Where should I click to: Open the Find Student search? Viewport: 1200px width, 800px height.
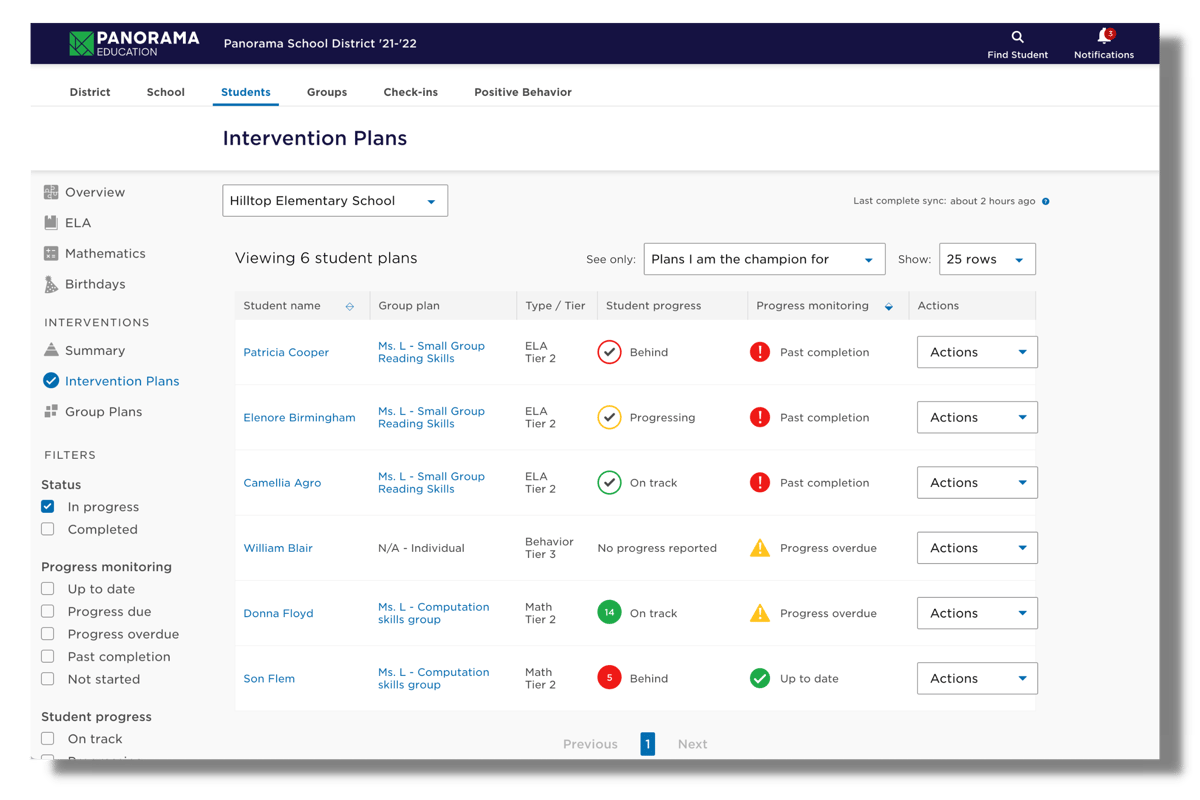click(x=1017, y=44)
